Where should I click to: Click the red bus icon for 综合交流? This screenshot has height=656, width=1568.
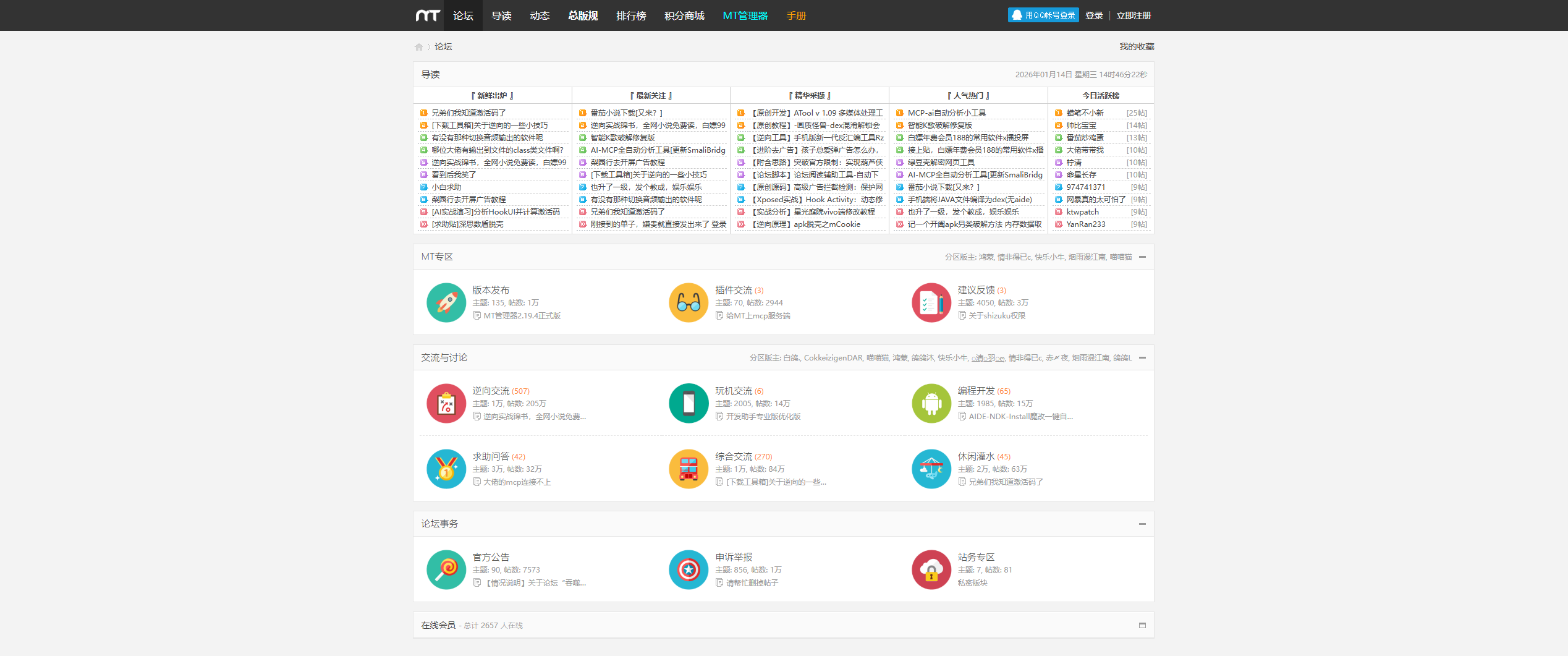tap(688, 469)
